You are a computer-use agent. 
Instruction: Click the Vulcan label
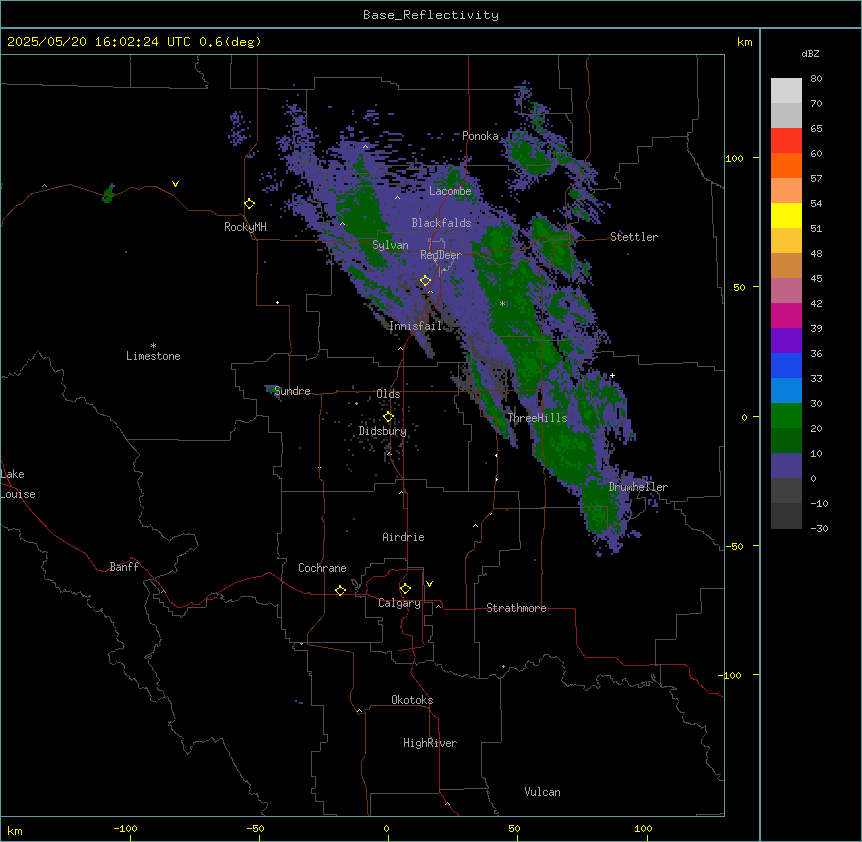543,792
